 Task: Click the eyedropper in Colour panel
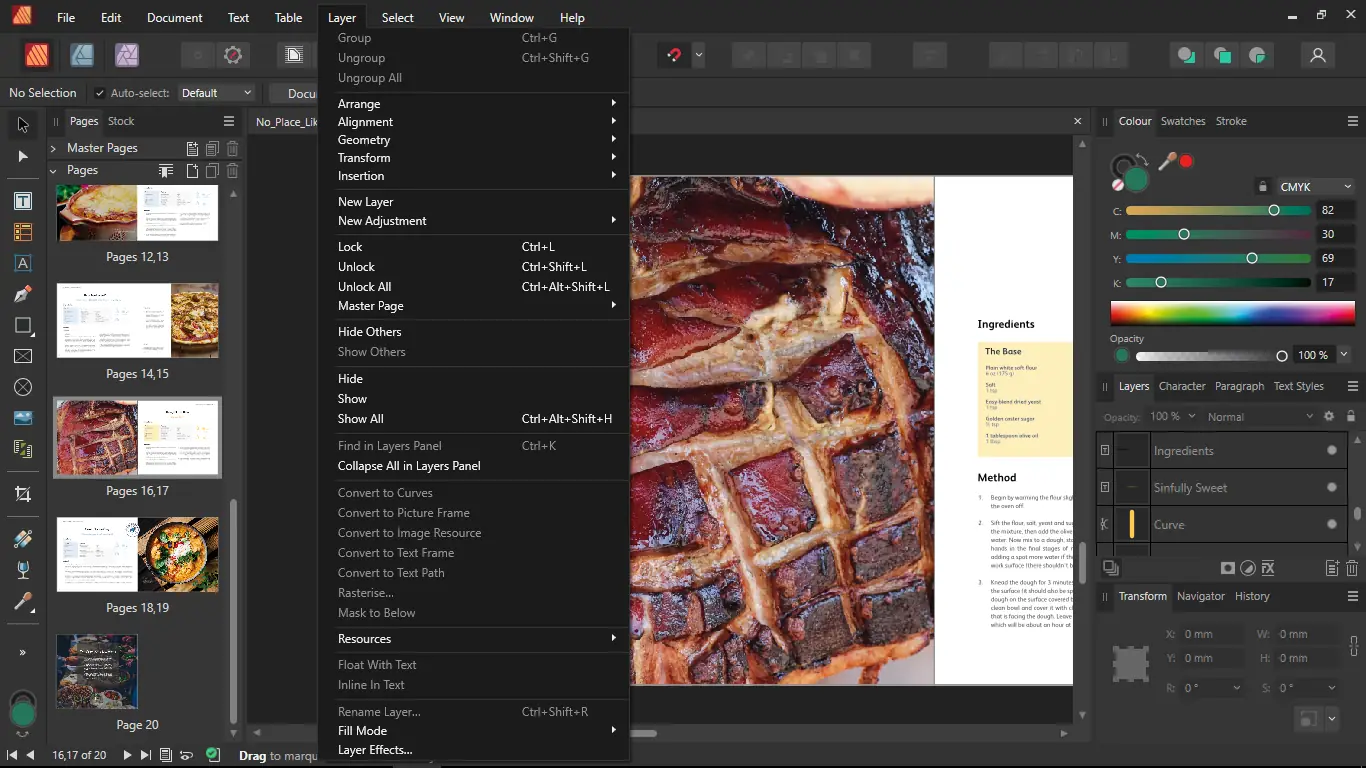tap(1166, 161)
